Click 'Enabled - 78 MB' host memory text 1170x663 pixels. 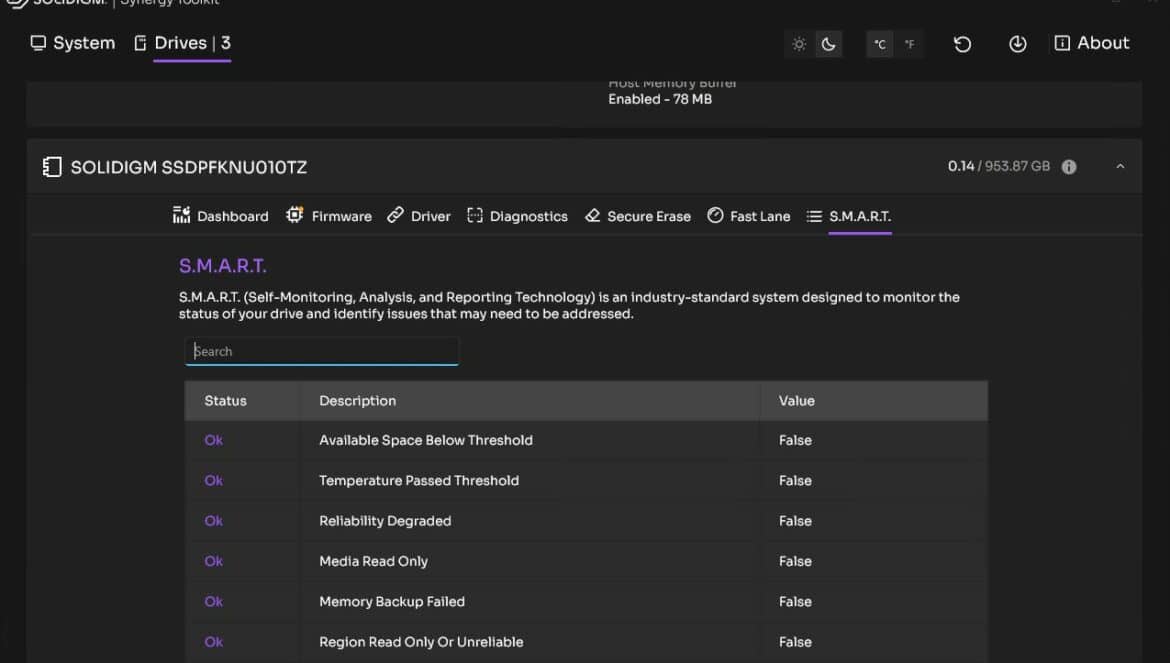660,99
